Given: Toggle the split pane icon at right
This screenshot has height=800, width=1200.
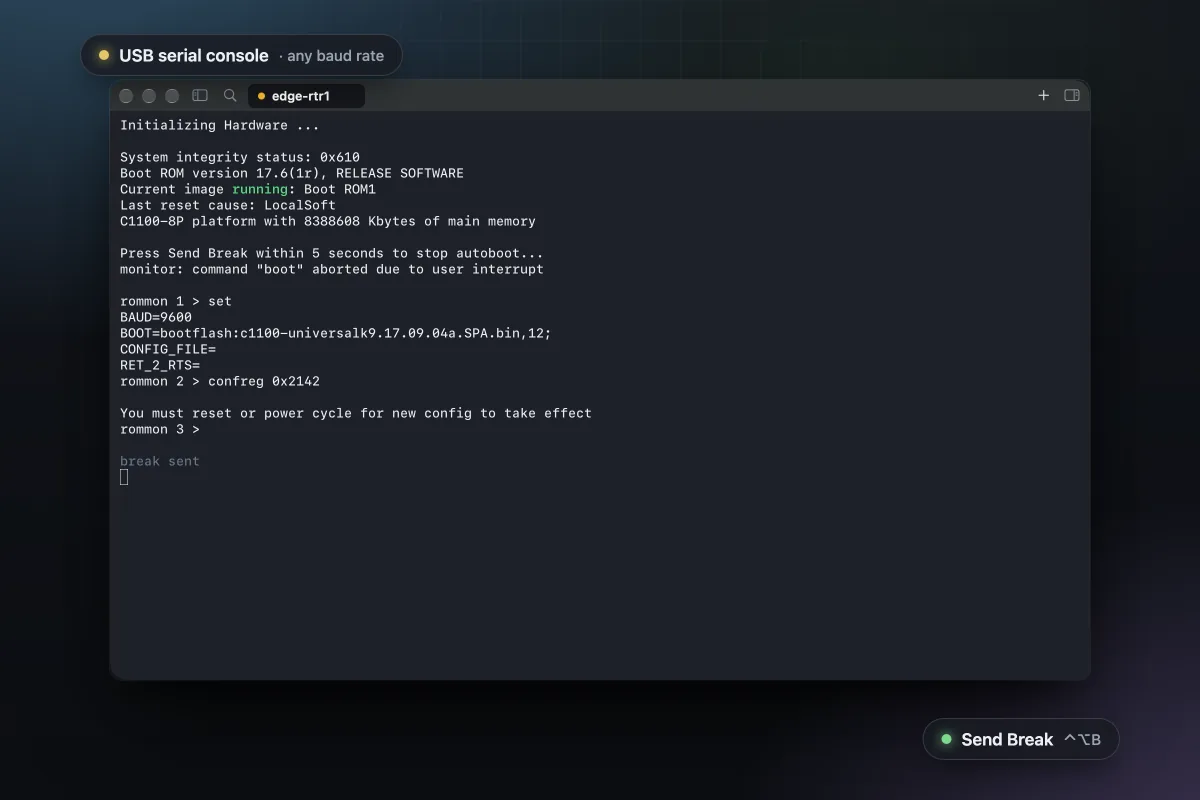Looking at the screenshot, I should click(1072, 96).
